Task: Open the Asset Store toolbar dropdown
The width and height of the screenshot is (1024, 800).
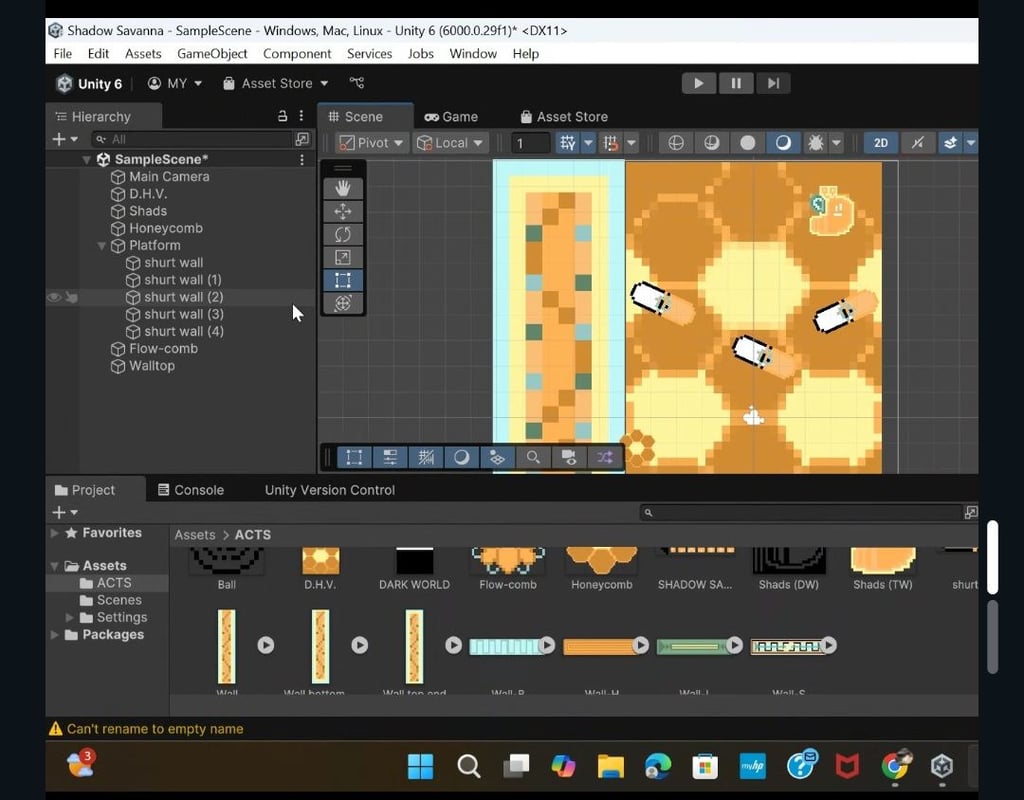Action: pos(275,84)
